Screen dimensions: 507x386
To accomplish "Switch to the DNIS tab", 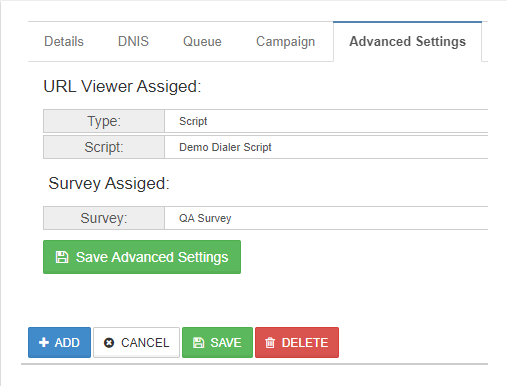I will pyautogui.click(x=133, y=42).
